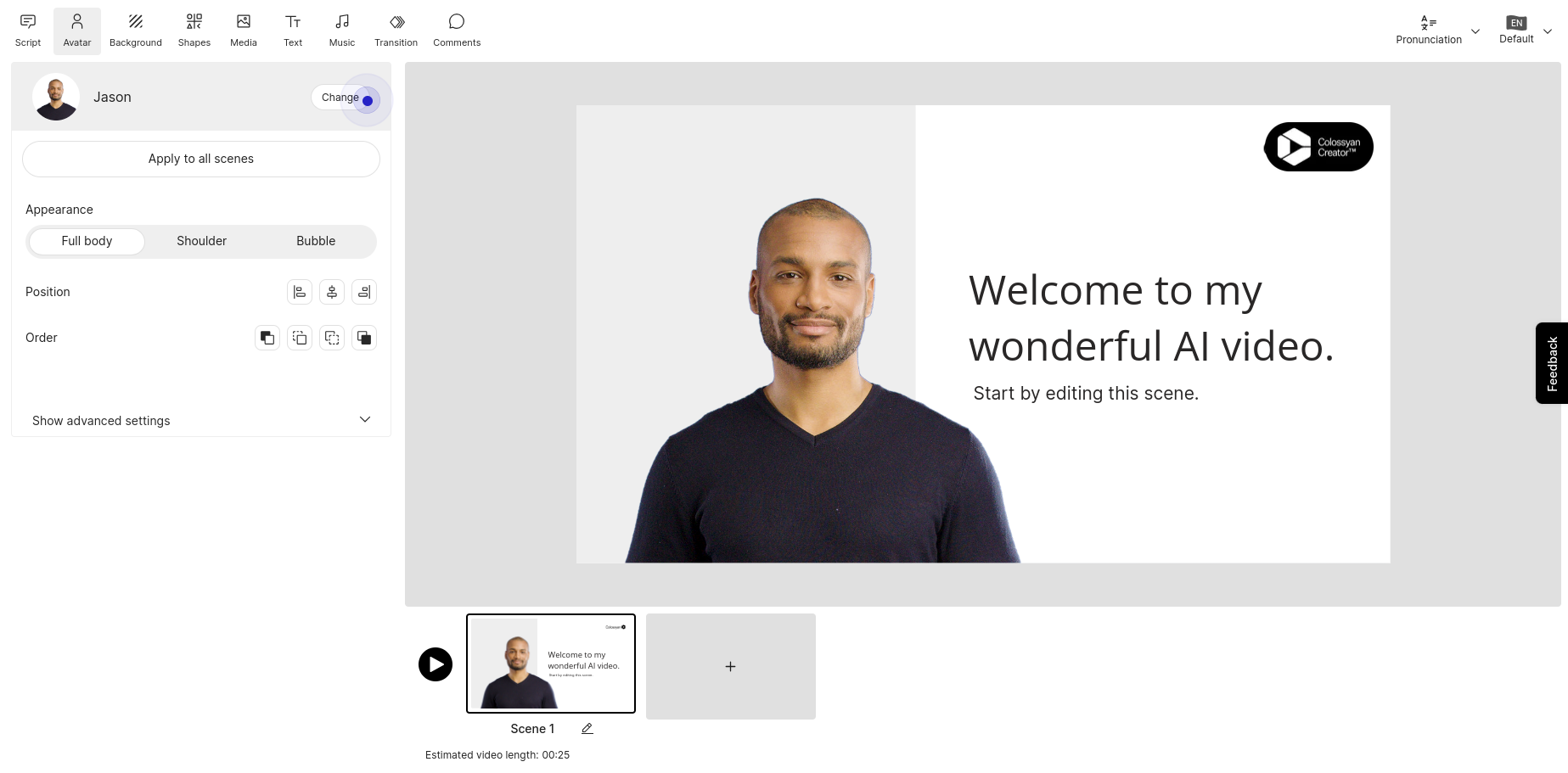Open the Transition tab
Screen dimensions: 1568x773
tap(396, 31)
